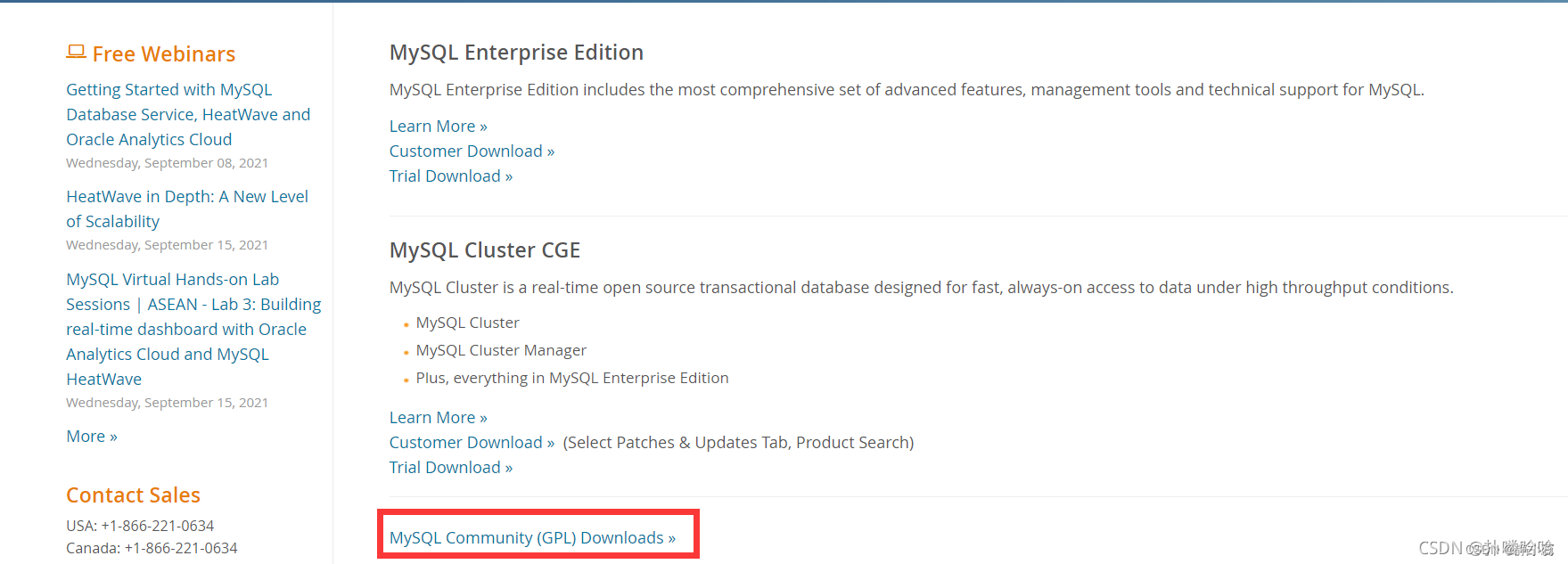Click the Contact Sales heading
Screen dimensions: 1568x564
[x=133, y=495]
